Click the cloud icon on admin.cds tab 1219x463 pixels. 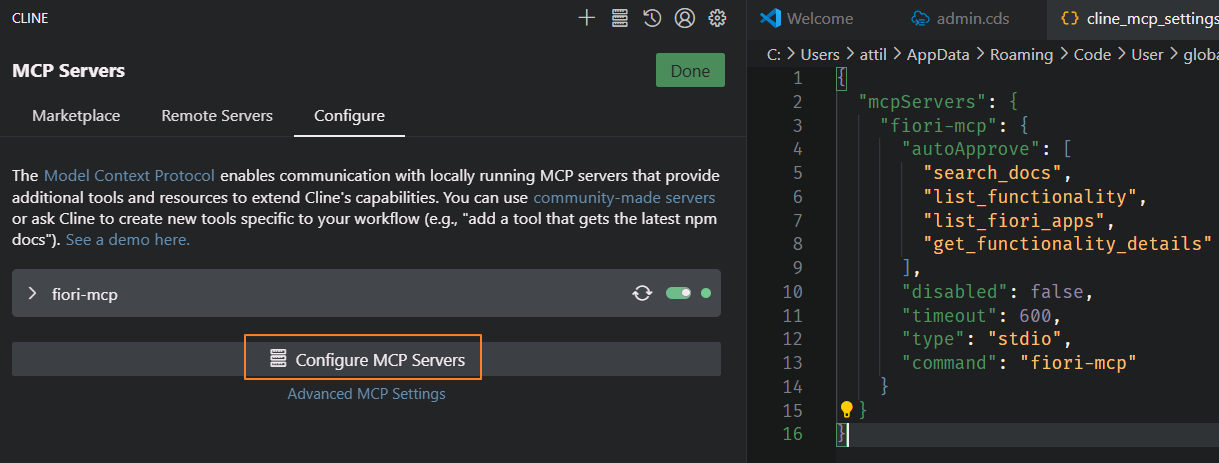(x=919, y=18)
